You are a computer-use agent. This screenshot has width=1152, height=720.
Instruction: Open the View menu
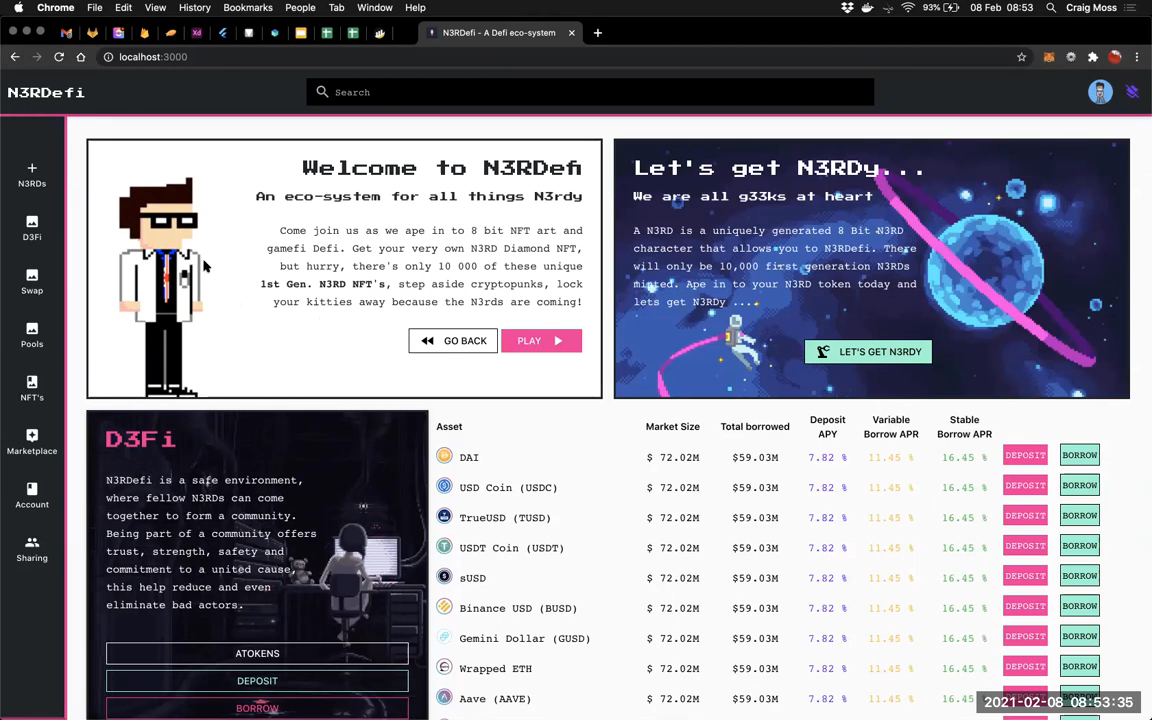(x=155, y=7)
